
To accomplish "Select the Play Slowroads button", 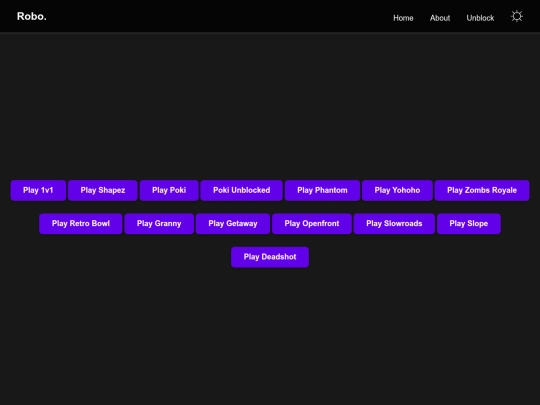I will point(394,224).
